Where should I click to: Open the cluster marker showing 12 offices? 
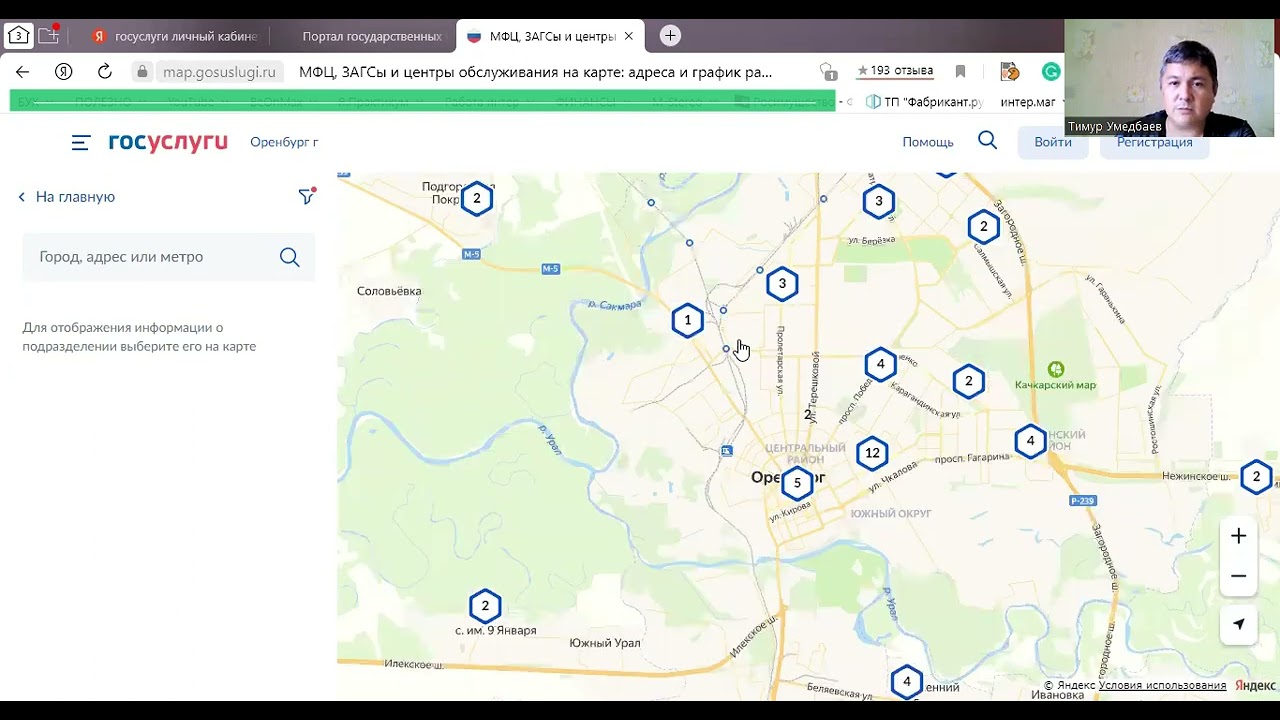(872, 453)
